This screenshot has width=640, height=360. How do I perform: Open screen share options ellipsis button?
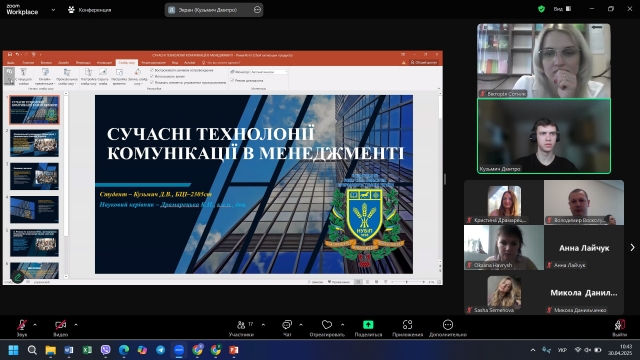pyautogui.click(x=257, y=10)
